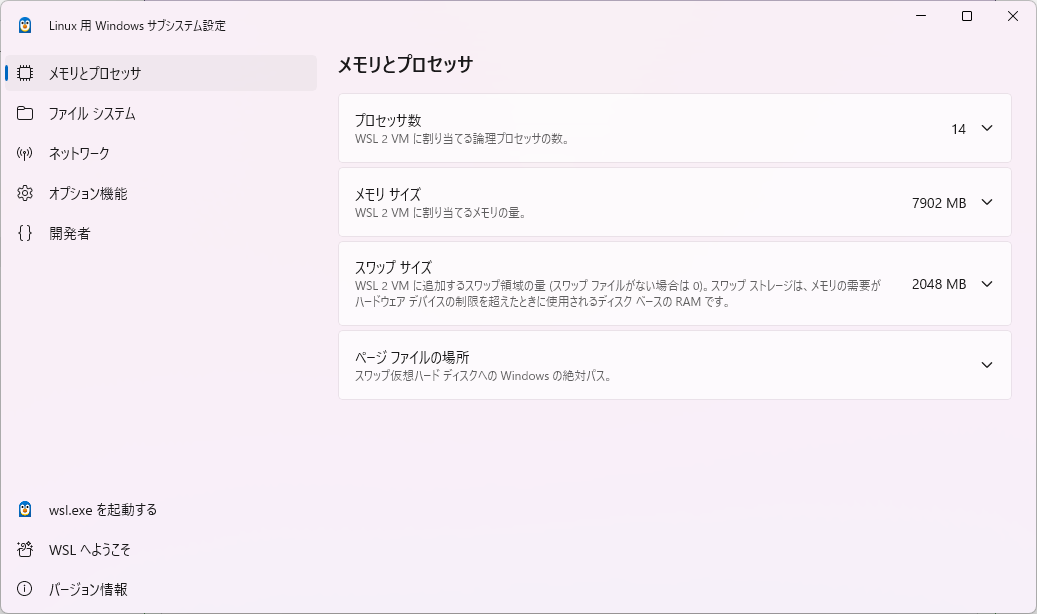This screenshot has height=614, width=1037.
Task: Click the gear icon beside オプション機能
Action: point(25,193)
